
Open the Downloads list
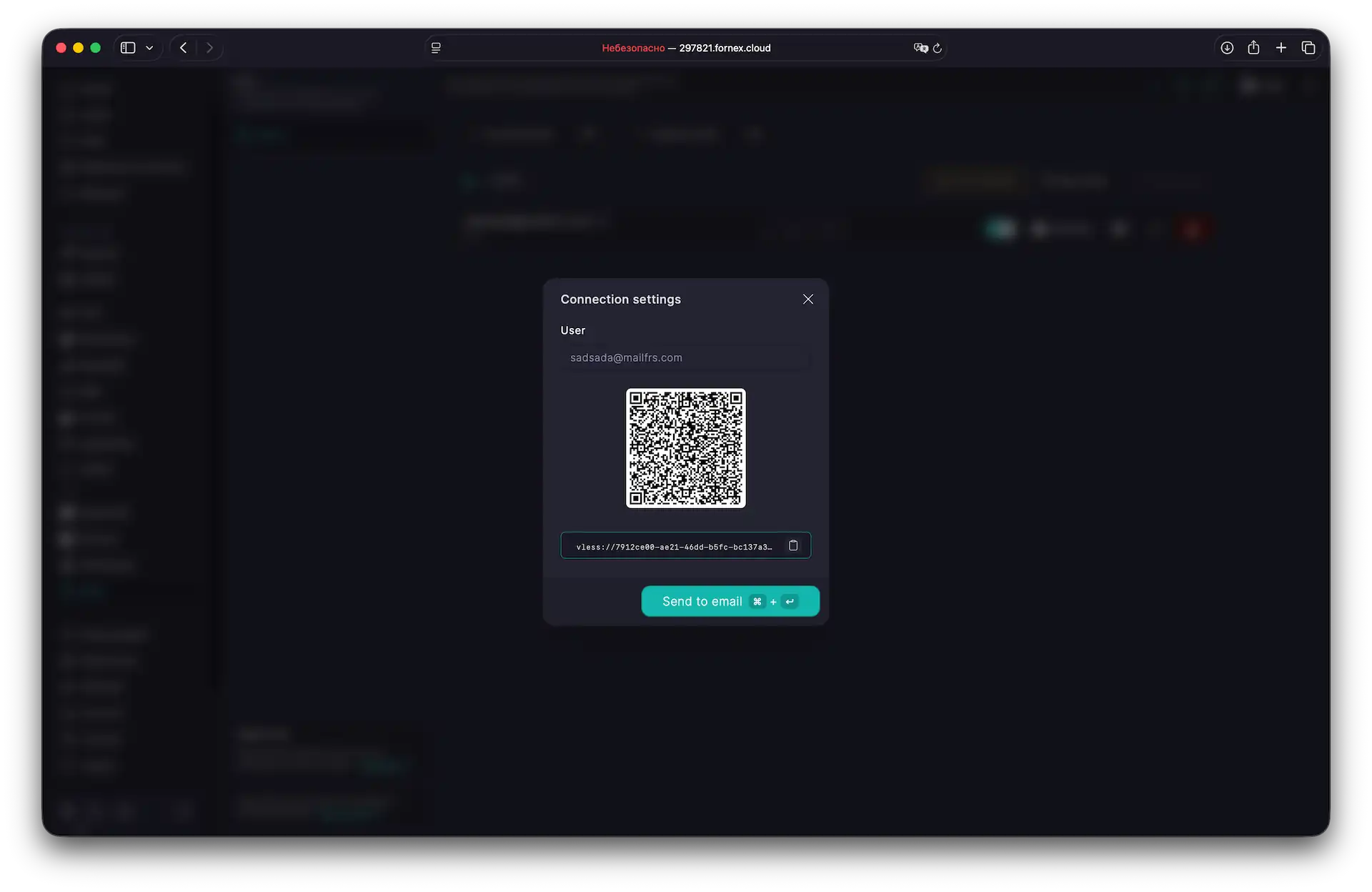pyautogui.click(x=1226, y=47)
